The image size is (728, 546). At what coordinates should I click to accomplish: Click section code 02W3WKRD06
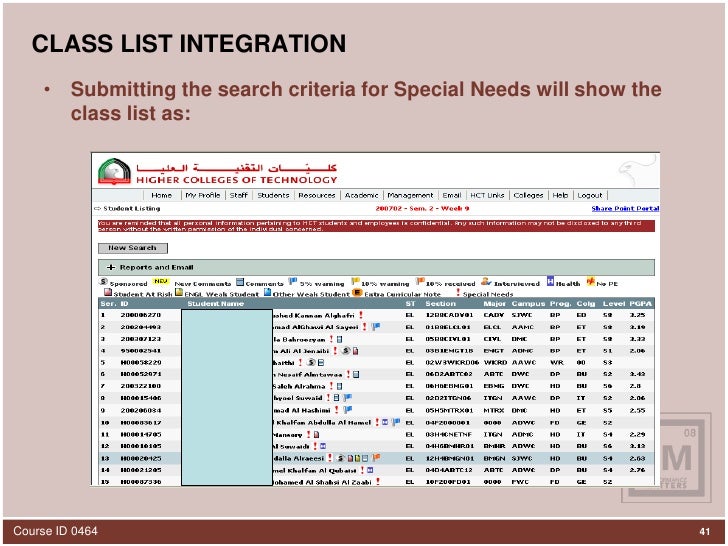tap(452, 363)
